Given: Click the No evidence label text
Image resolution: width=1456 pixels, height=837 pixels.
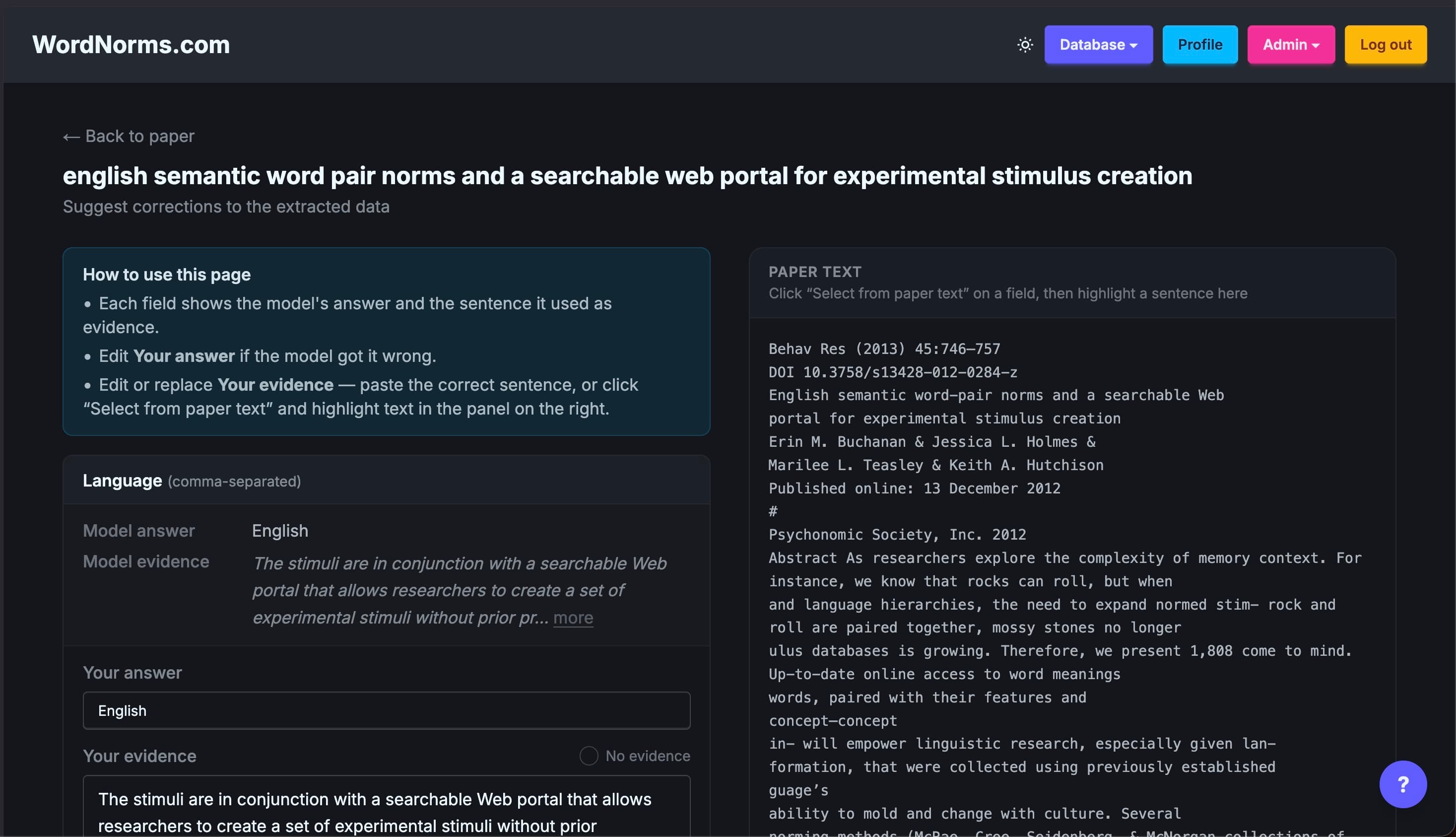Looking at the screenshot, I should point(648,756).
